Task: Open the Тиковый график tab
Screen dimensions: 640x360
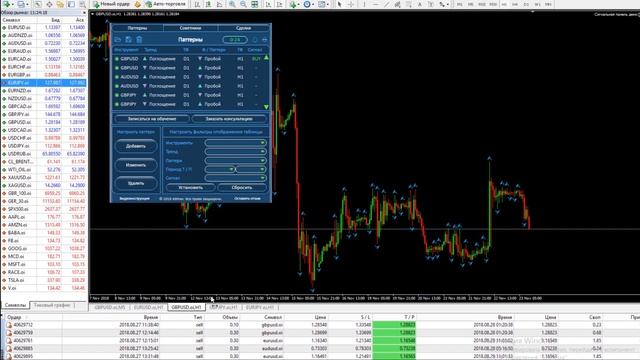Action: [x=52, y=305]
